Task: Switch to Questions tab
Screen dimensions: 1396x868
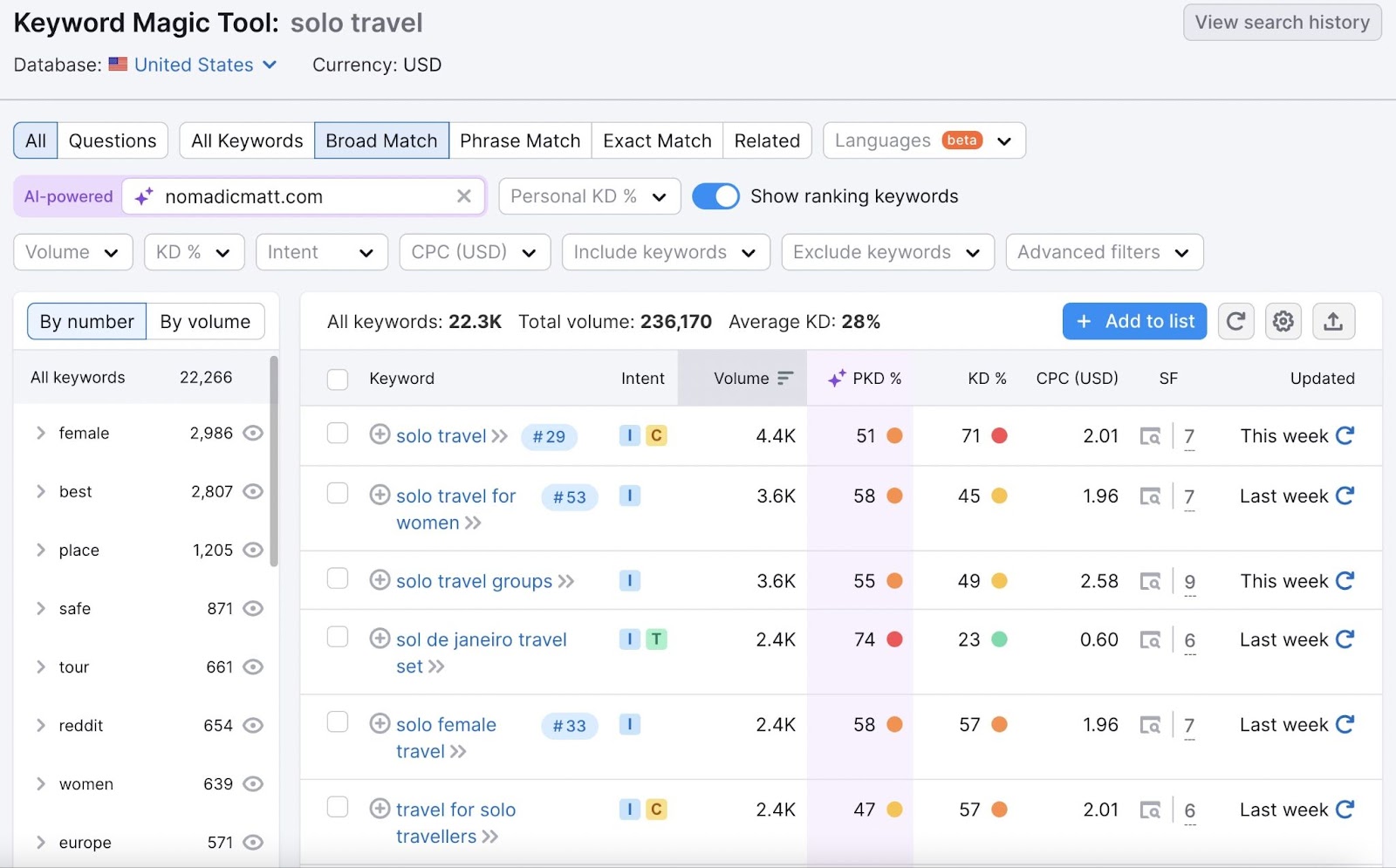Action: (113, 140)
